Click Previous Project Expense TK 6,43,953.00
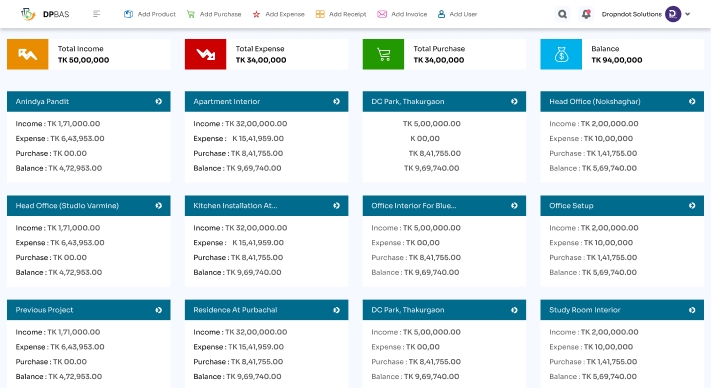The width and height of the screenshot is (711, 388). point(60,347)
